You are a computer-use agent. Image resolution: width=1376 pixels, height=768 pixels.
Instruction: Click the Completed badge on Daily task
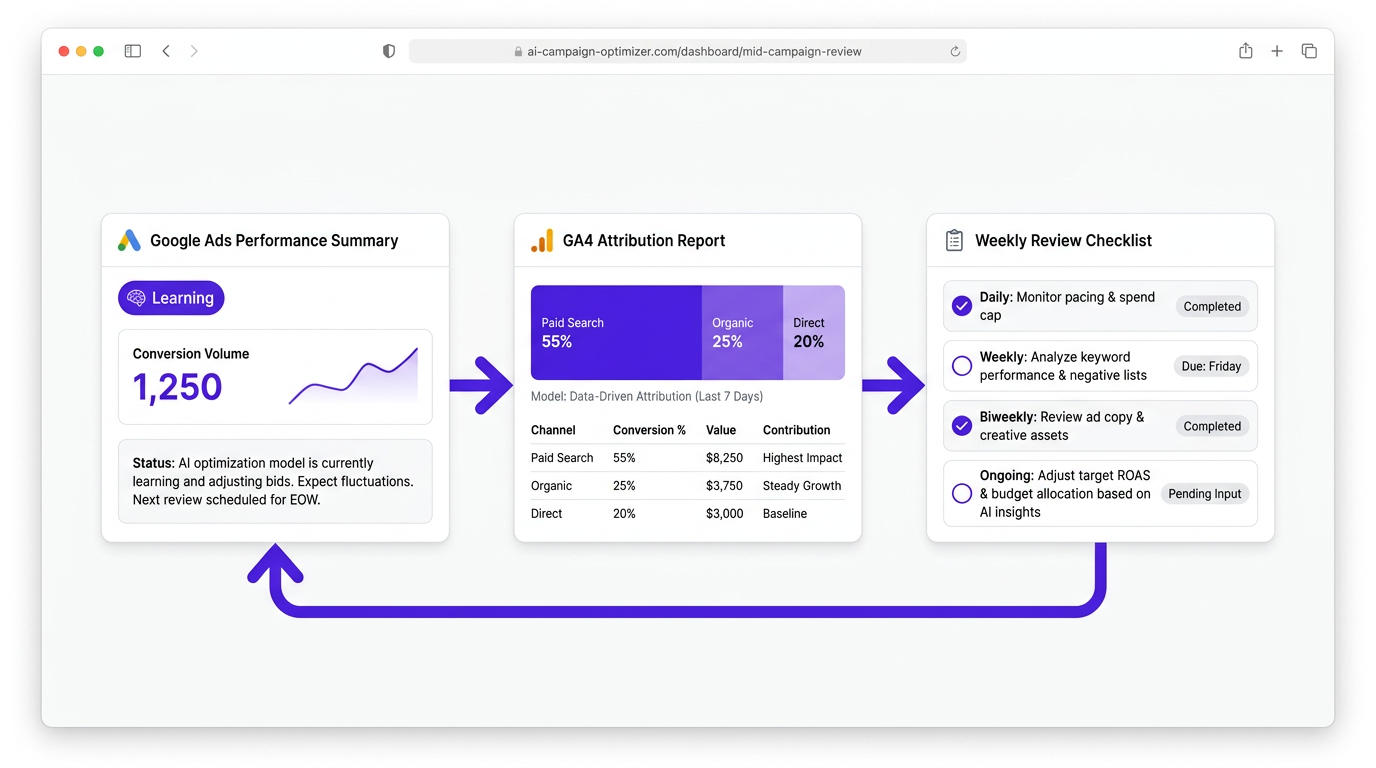click(1212, 306)
